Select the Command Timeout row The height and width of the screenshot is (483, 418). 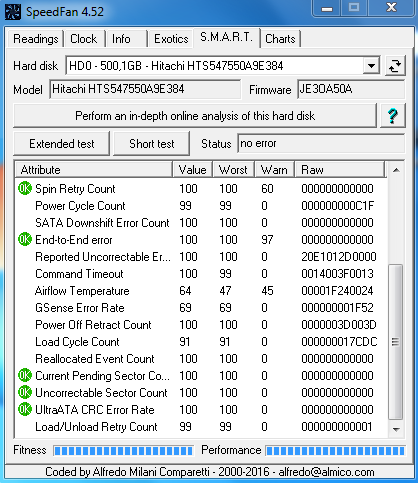coord(201,274)
